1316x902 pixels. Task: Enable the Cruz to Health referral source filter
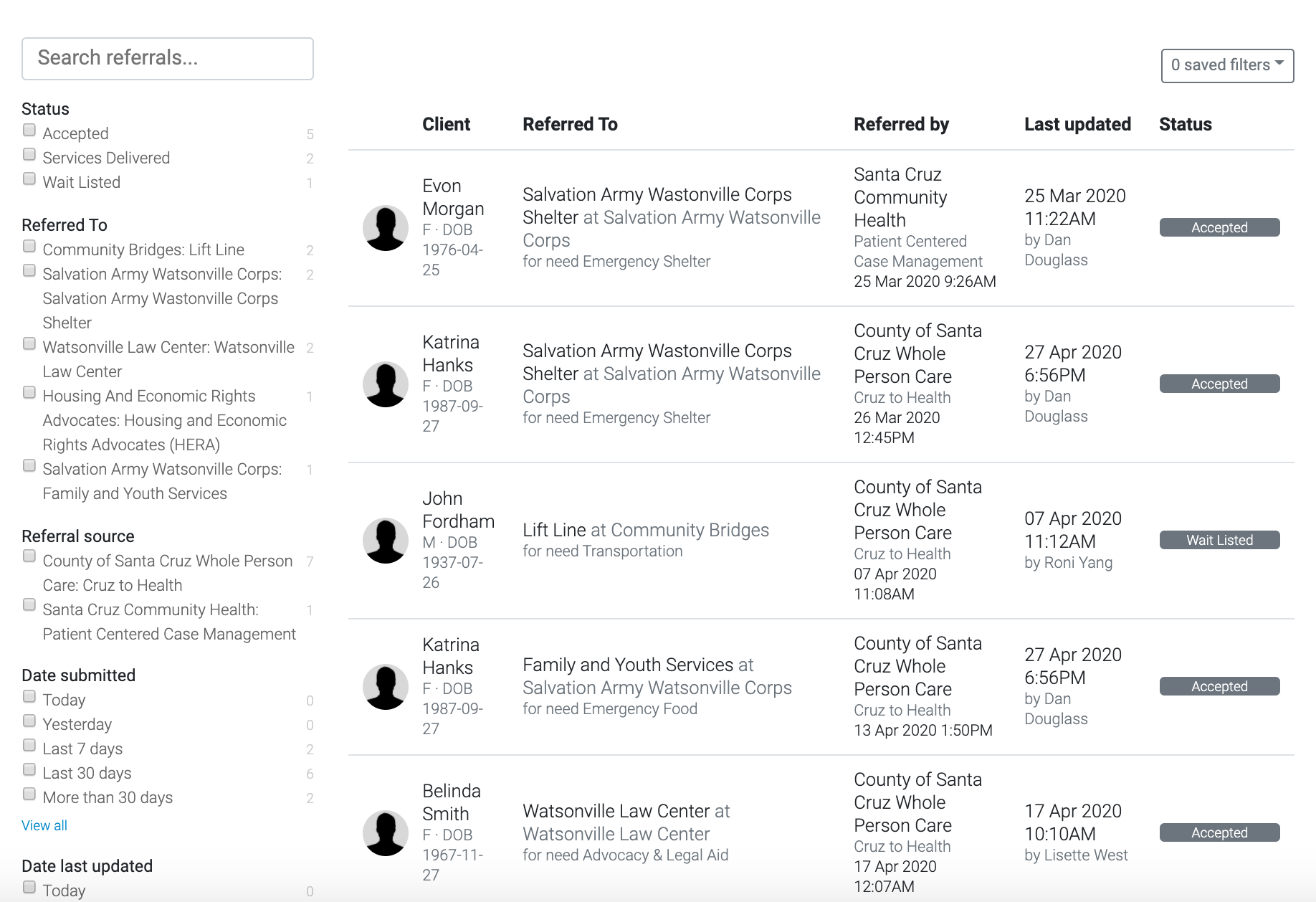pyautogui.click(x=29, y=556)
